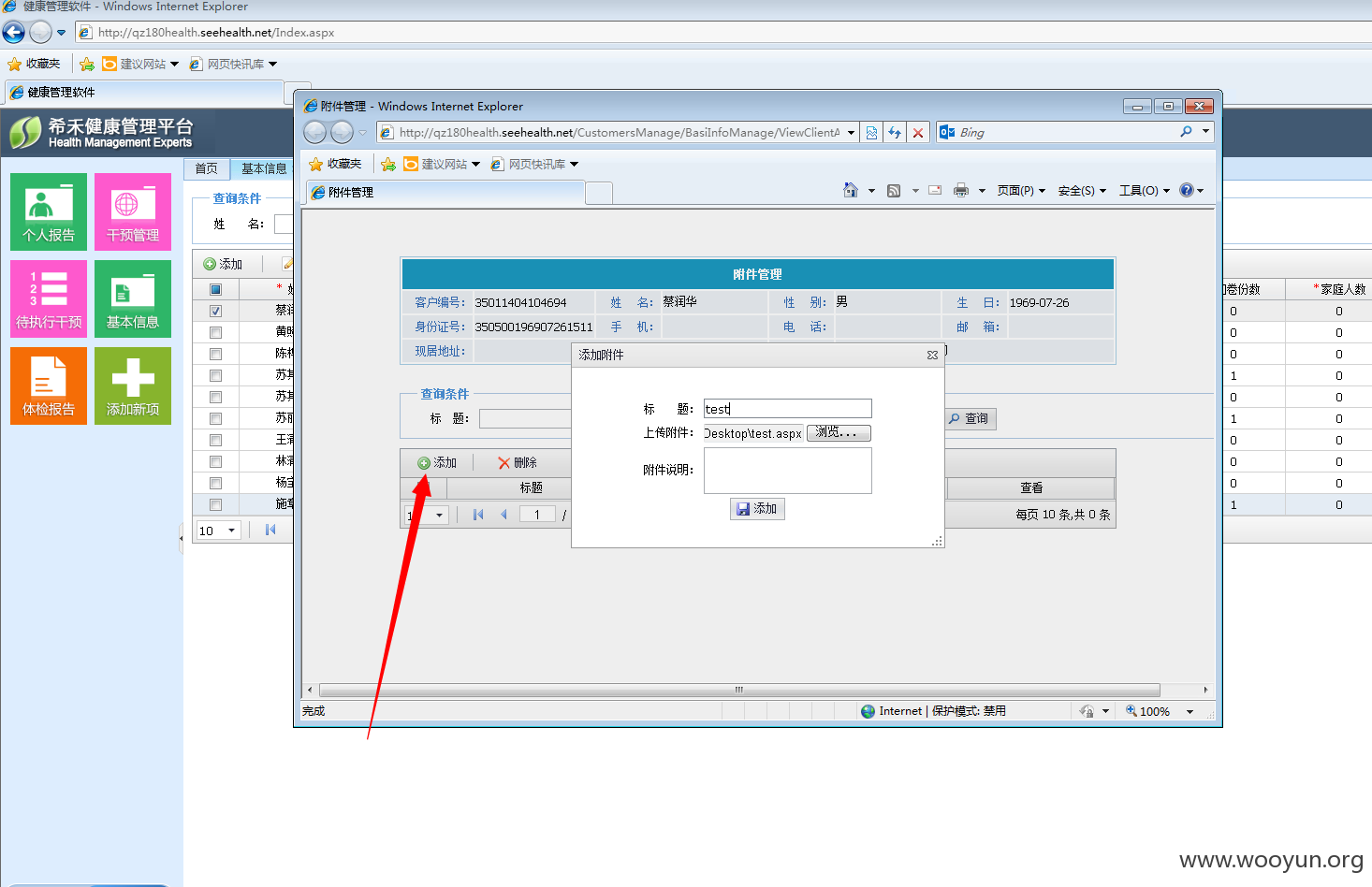Open main window page-size dropdown showing 10
The width and height of the screenshot is (1372, 887).
(x=231, y=531)
